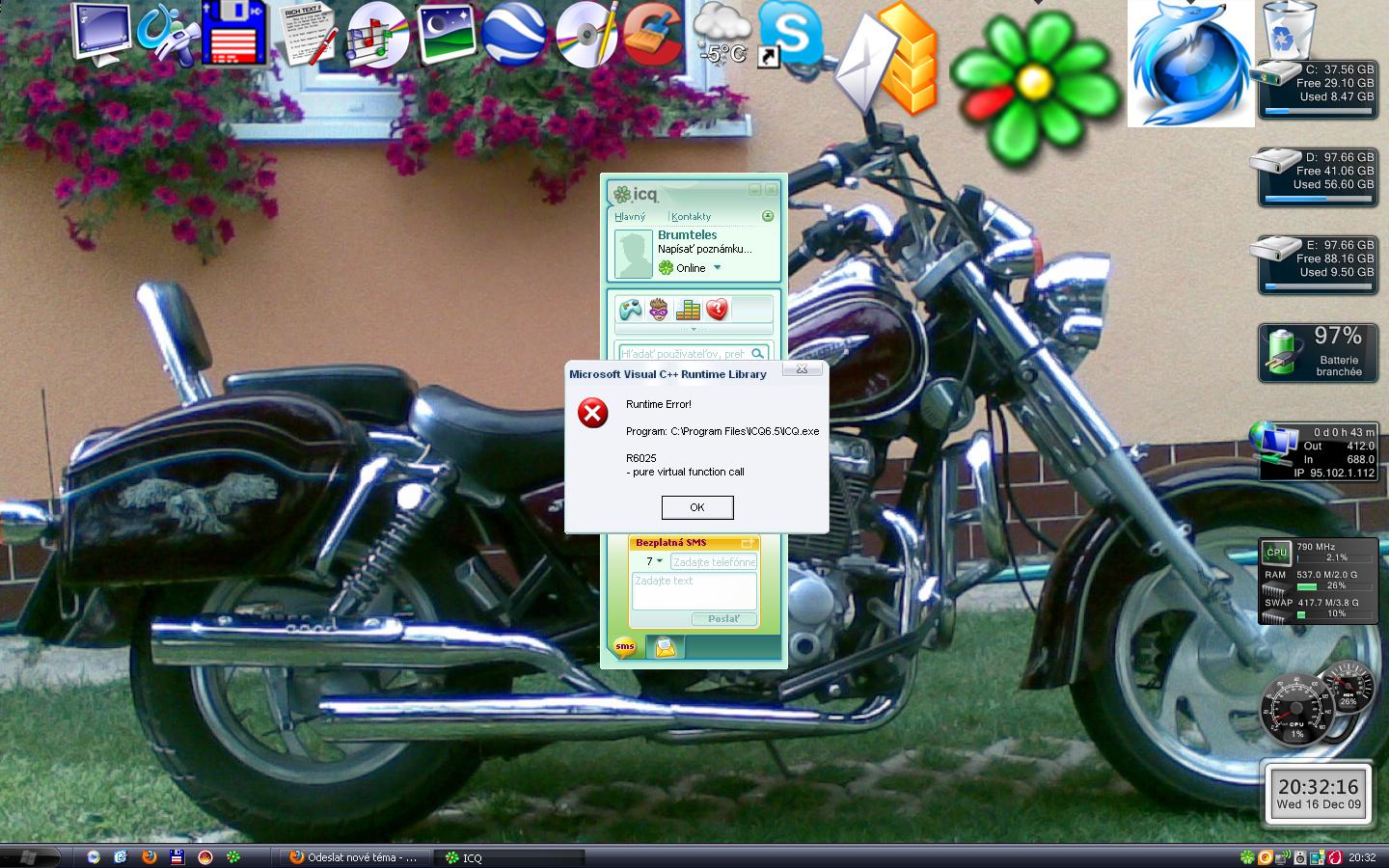The image size is (1389, 868).
Task: Click the SMS phone number field
Action: (x=714, y=561)
